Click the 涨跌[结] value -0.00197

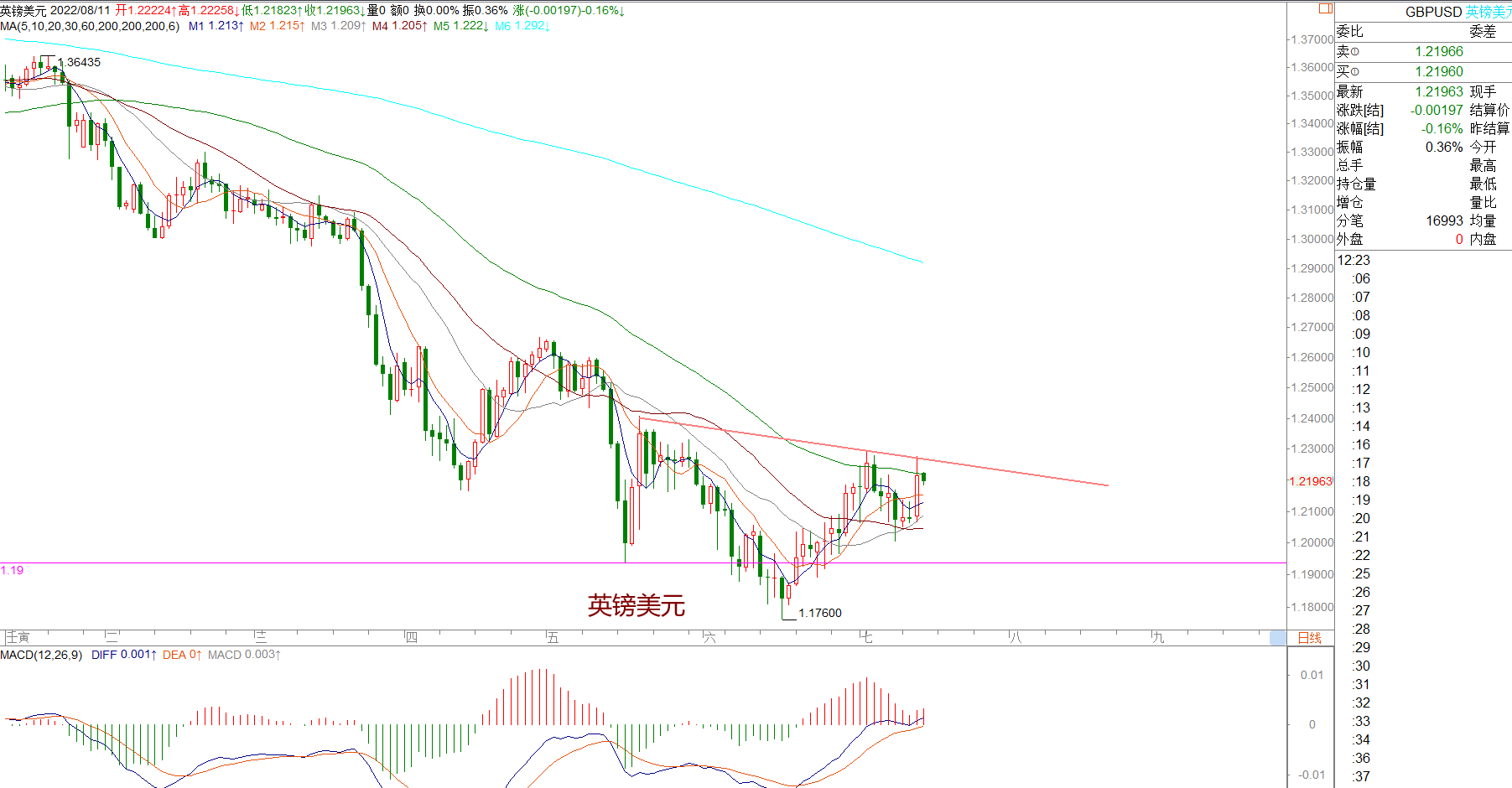click(1437, 110)
